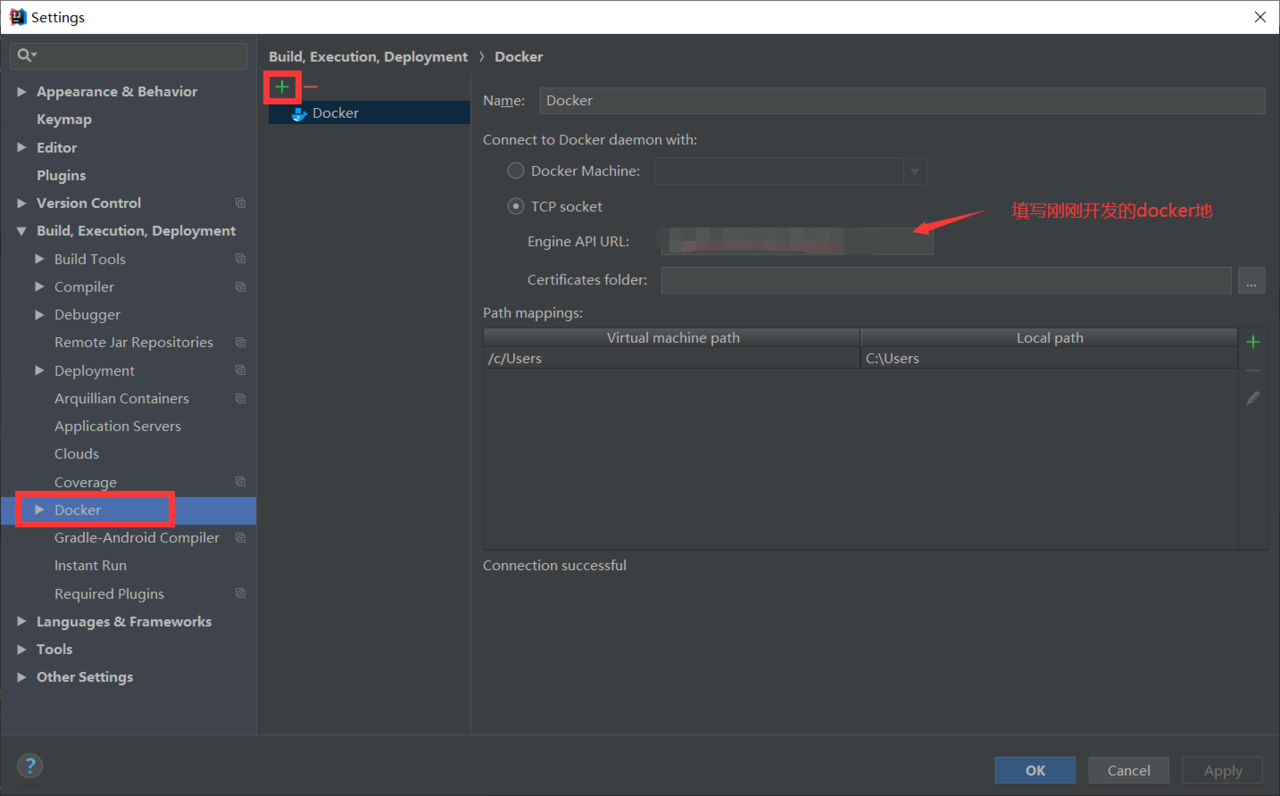
Task: Click the Engine API URL field
Action: [796, 241]
